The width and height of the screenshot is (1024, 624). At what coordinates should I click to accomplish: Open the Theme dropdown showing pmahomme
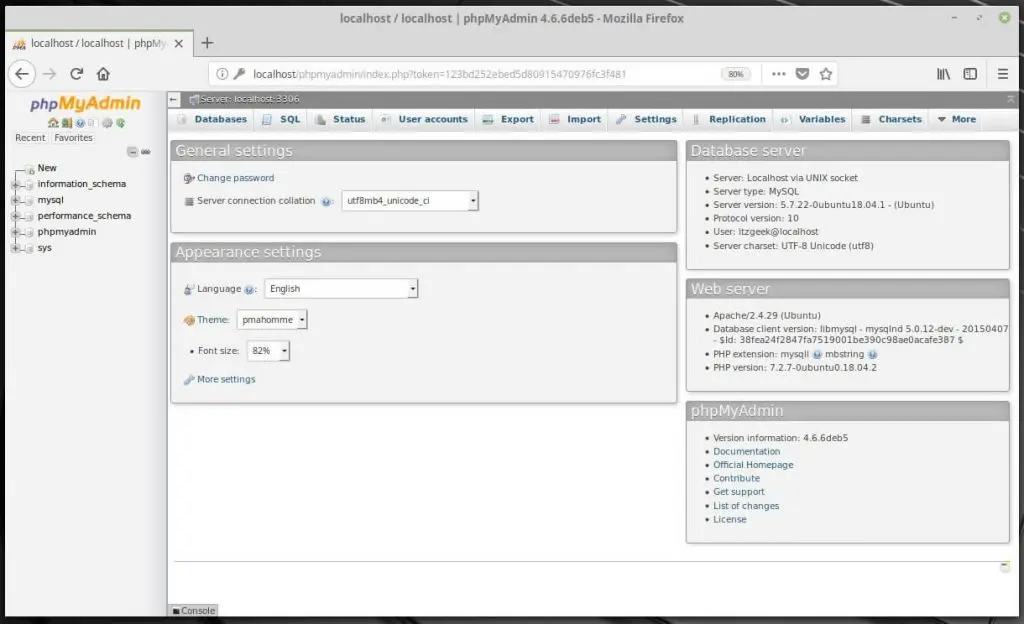[272, 320]
